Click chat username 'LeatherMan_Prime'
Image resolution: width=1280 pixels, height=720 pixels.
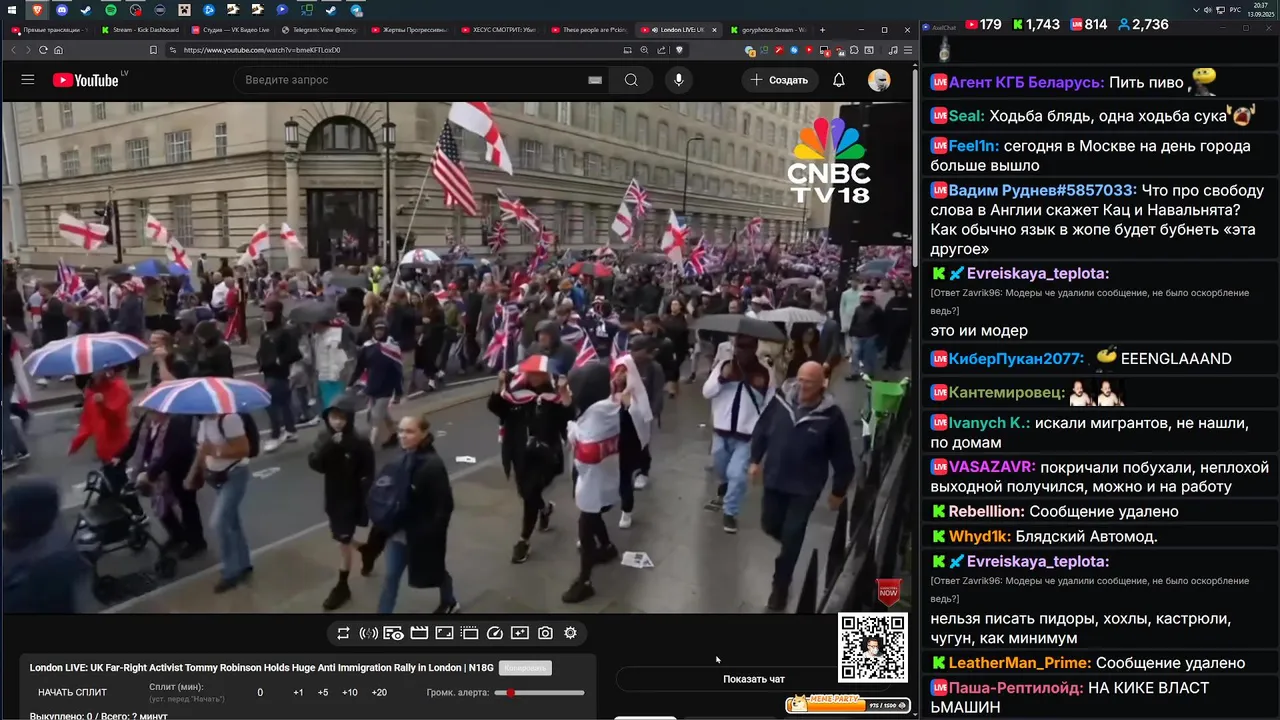click(x=1020, y=663)
